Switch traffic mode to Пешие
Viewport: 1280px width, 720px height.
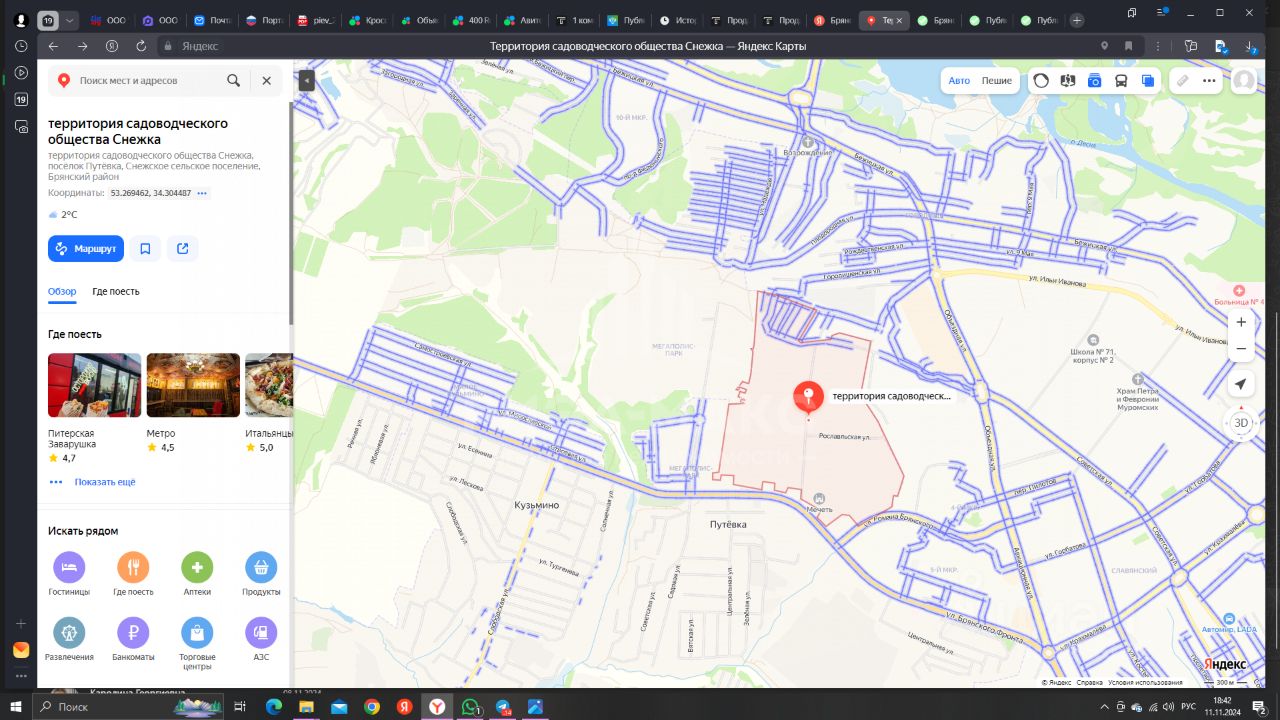click(x=996, y=81)
